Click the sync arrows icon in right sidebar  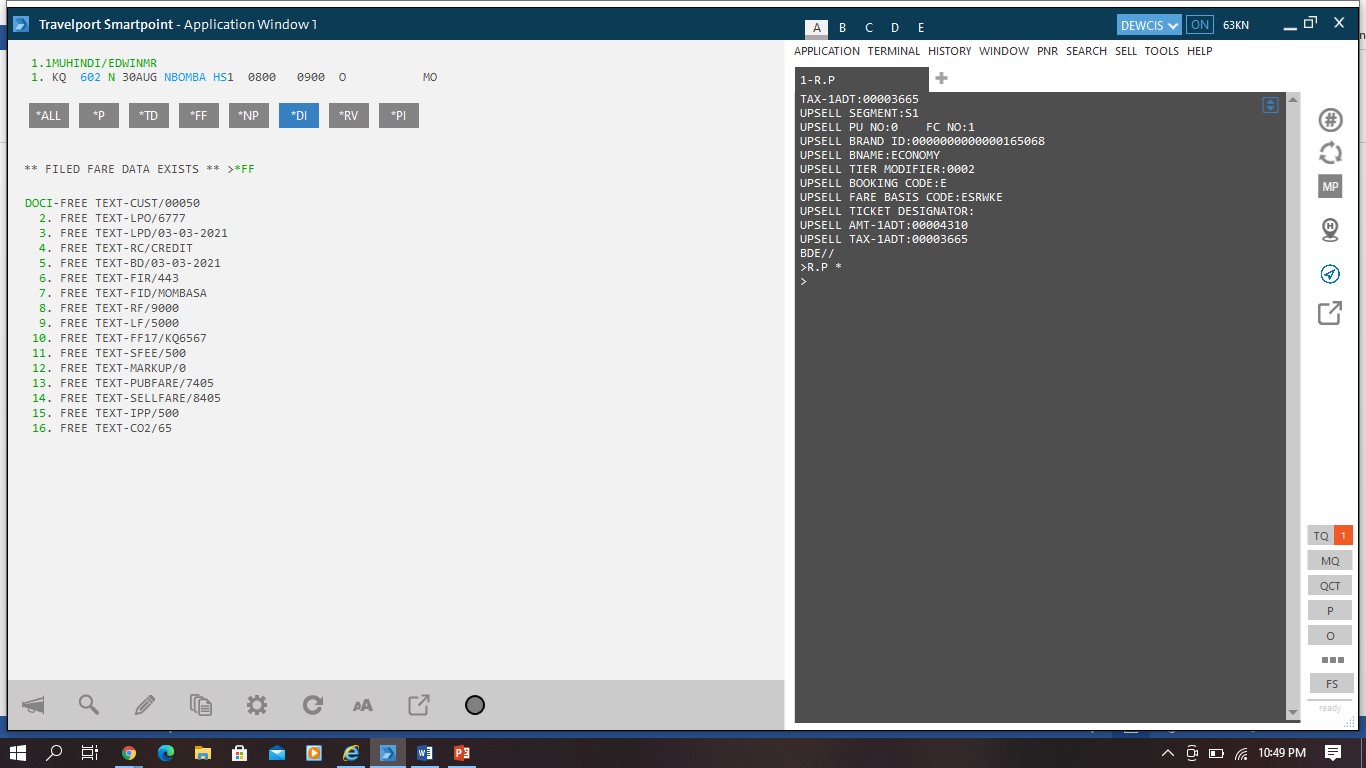[x=1330, y=153]
